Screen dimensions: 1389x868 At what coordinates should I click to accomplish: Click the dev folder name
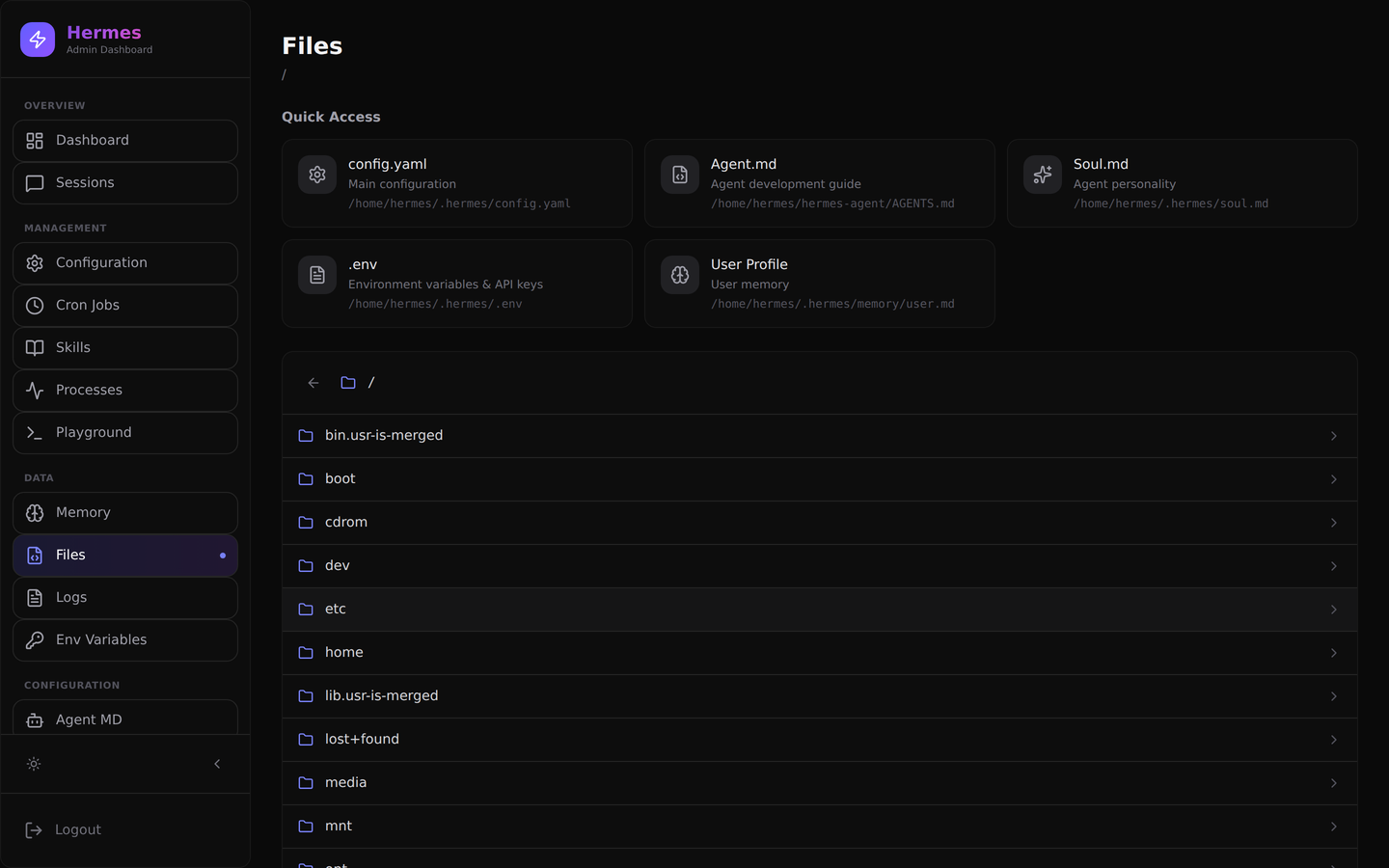pyautogui.click(x=338, y=566)
